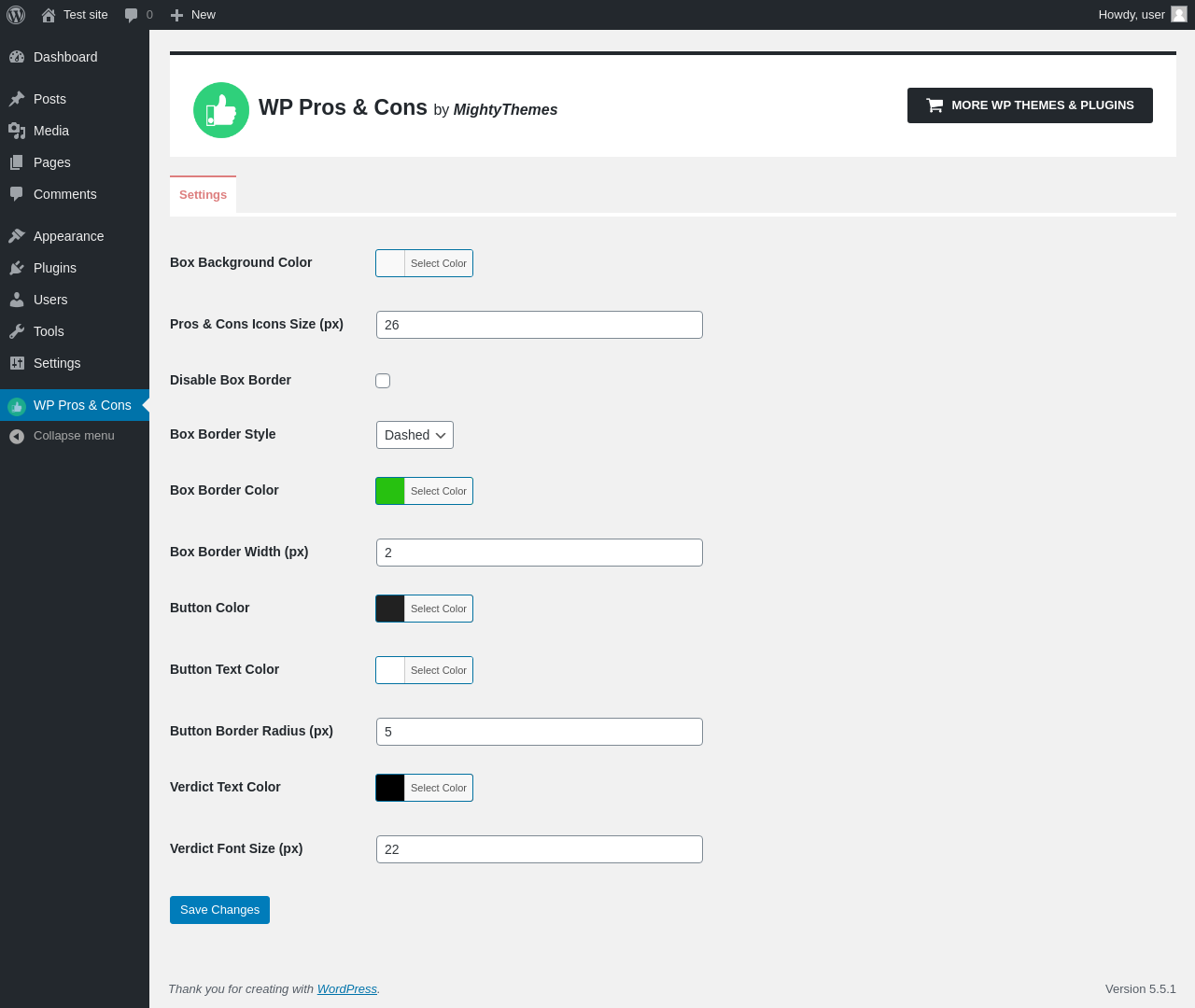Click the Collapse menu arrow icon
The width and height of the screenshot is (1195, 1008).
point(17,436)
